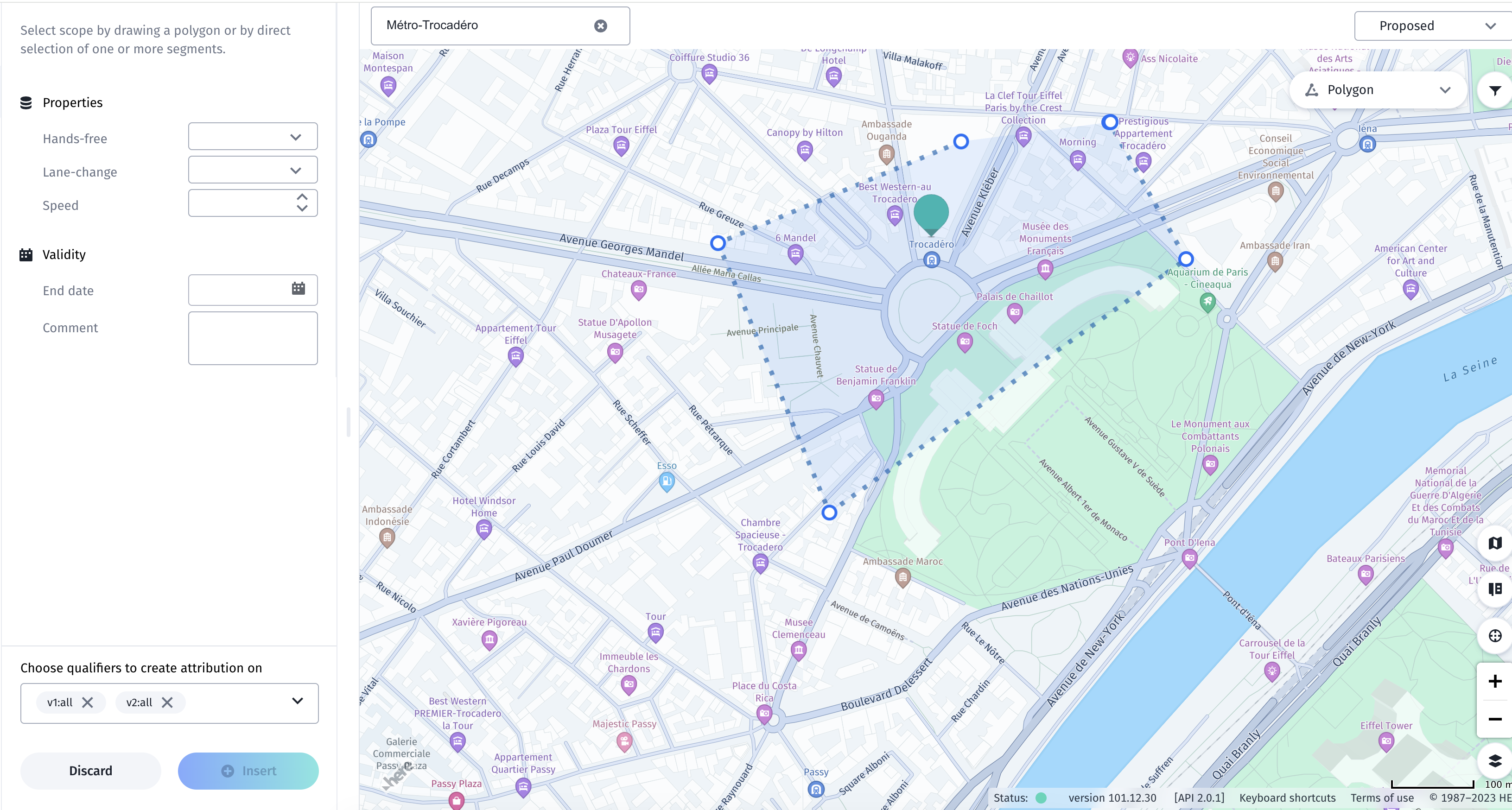This screenshot has height=810, width=1512.
Task: Select polygon vertex near Ambassade Ouganda
Action: pos(961,141)
